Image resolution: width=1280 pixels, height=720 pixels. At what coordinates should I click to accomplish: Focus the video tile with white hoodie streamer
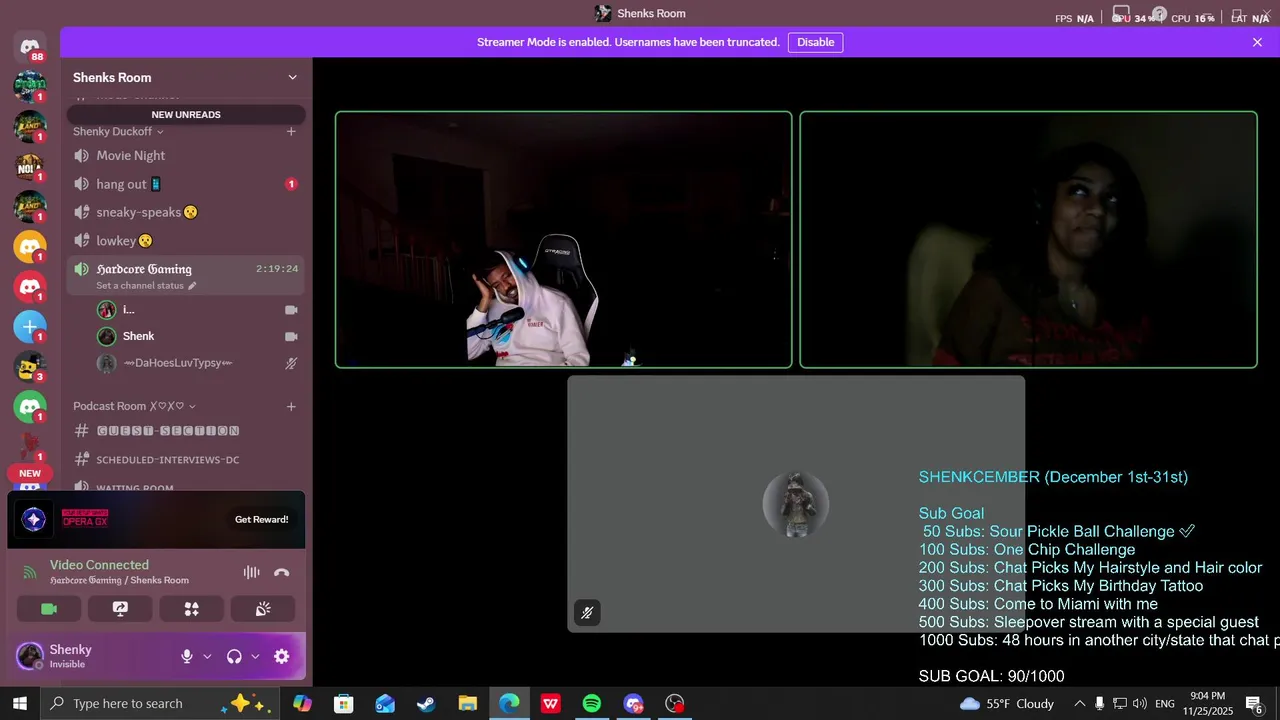563,240
